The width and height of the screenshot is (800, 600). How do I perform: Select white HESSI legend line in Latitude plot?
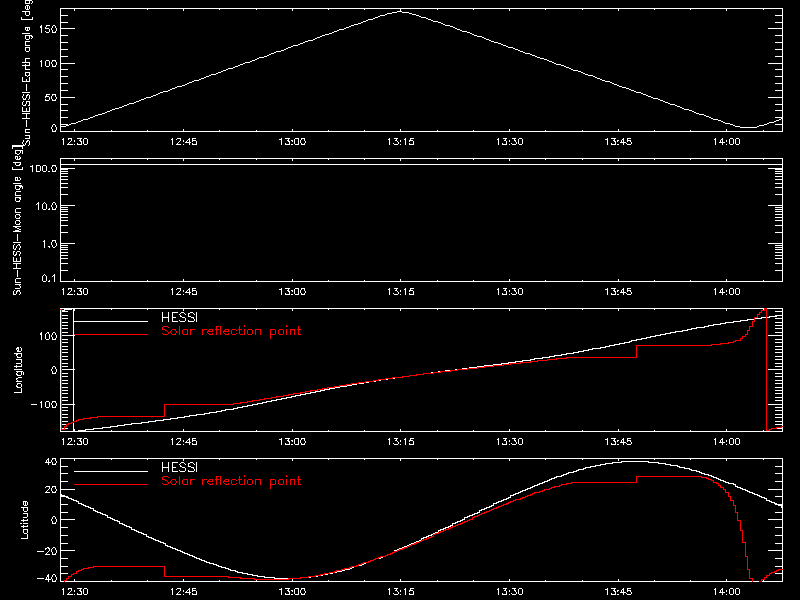click(x=111, y=471)
